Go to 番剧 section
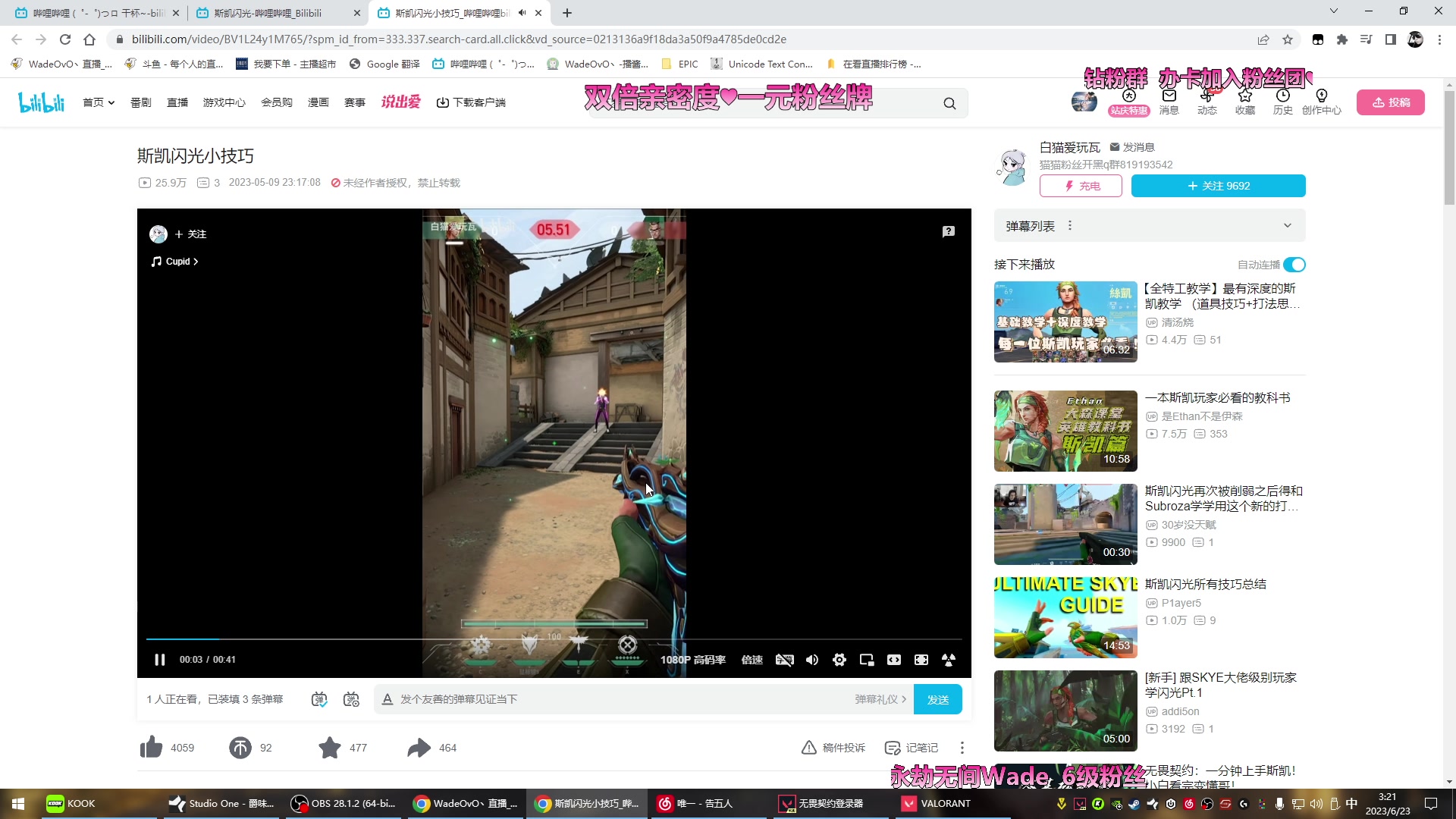The height and width of the screenshot is (819, 1456). tap(141, 102)
